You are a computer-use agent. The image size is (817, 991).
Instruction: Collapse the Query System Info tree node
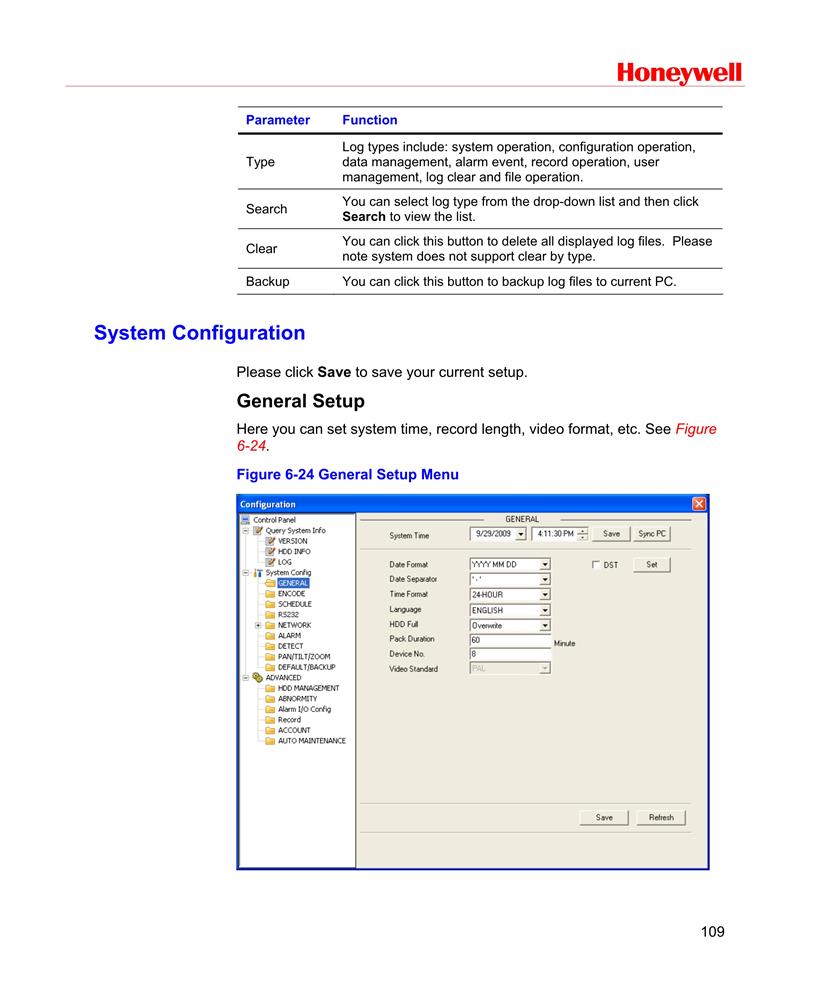point(246,531)
